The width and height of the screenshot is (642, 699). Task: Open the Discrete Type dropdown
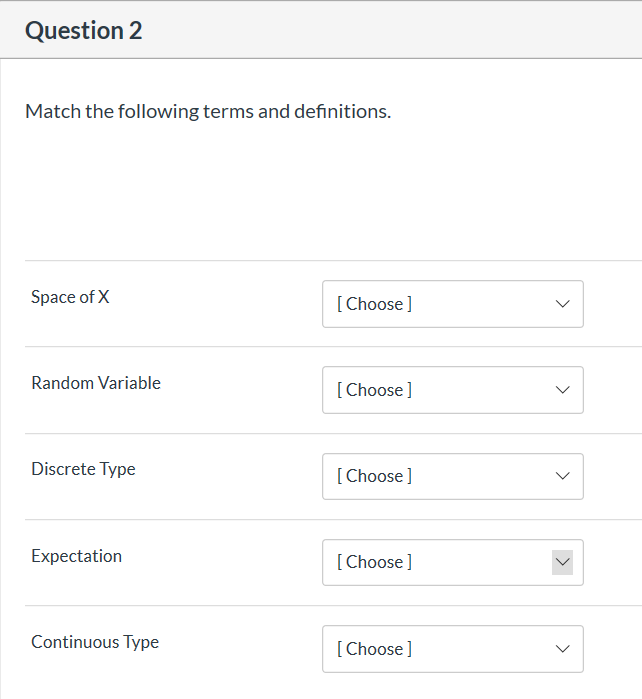click(x=453, y=476)
